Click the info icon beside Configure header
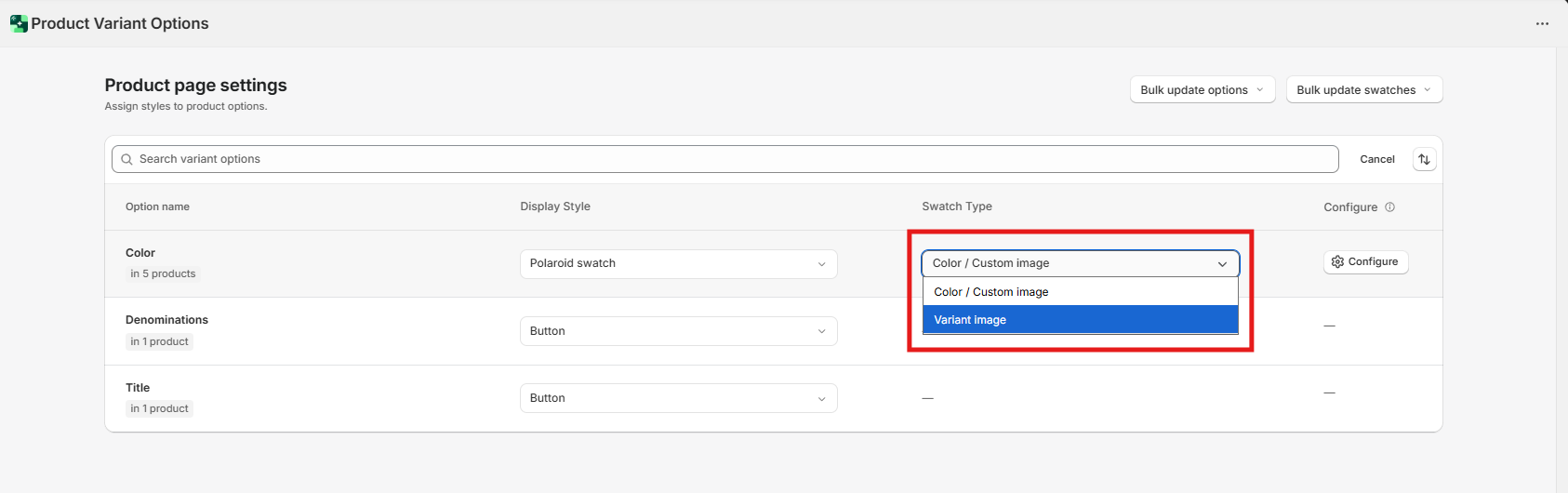The width and height of the screenshot is (1568, 493). (x=1389, y=207)
